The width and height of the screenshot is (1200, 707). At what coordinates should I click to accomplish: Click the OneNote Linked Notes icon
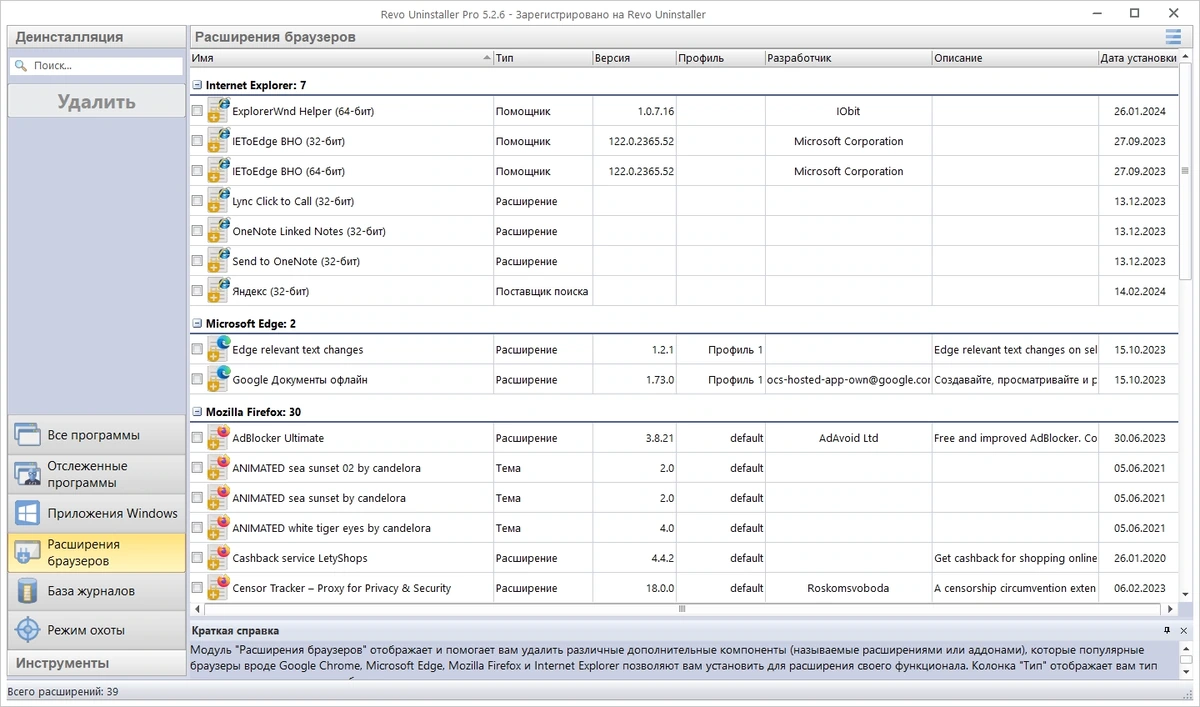point(219,231)
